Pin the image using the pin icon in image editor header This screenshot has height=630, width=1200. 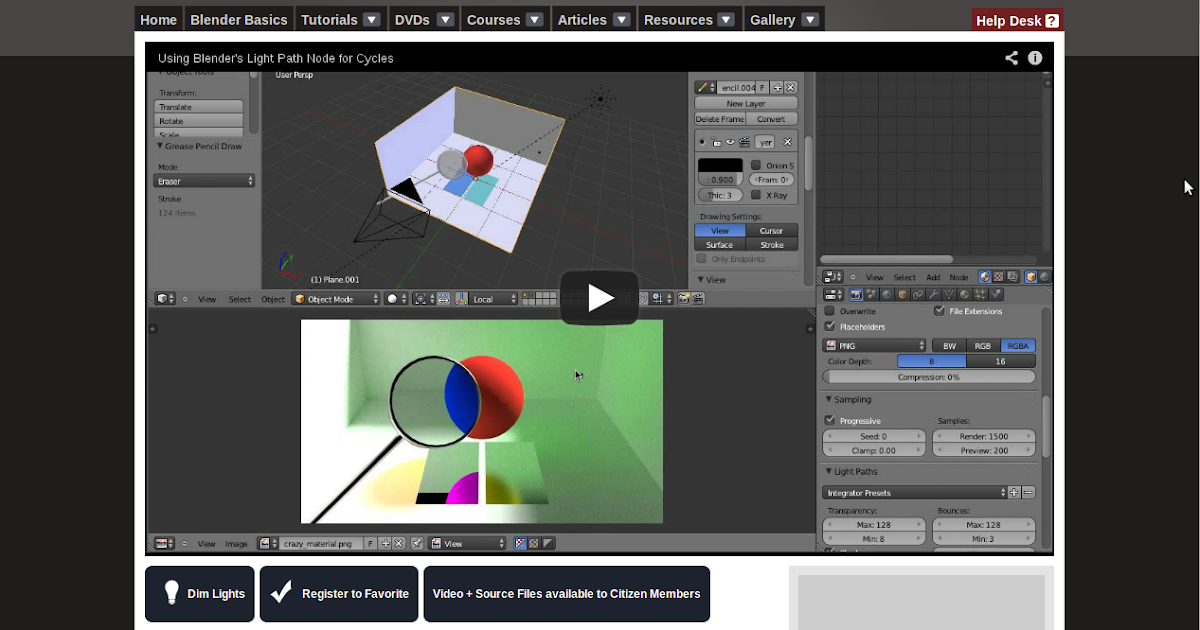417,543
